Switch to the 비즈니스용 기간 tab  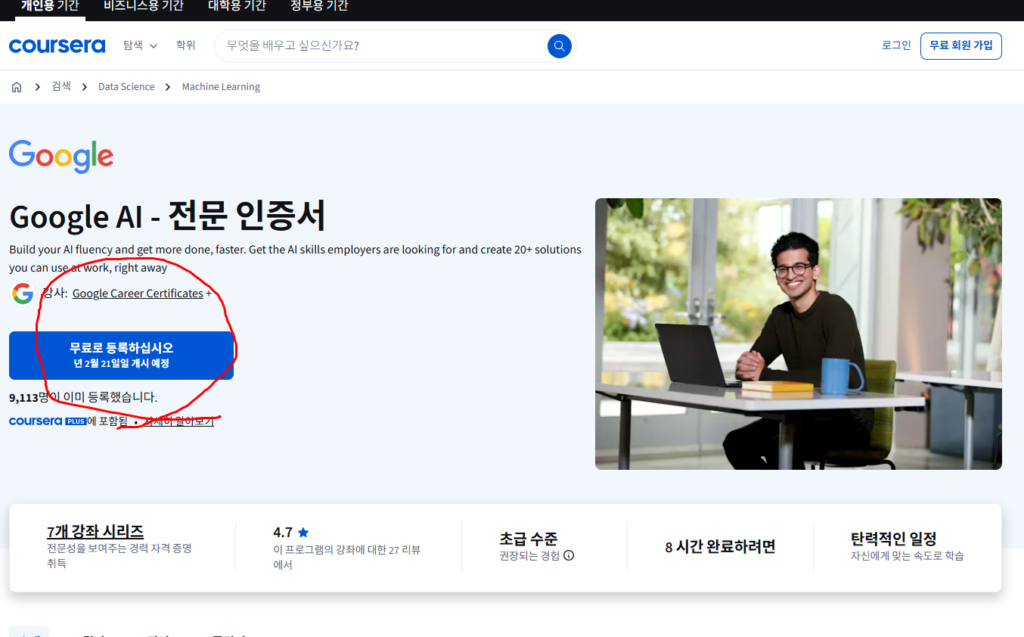pyautogui.click(x=143, y=6)
